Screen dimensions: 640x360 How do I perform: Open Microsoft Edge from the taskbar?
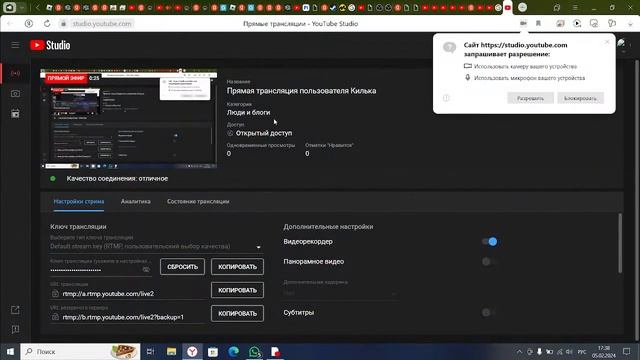pyautogui.click(x=233, y=351)
